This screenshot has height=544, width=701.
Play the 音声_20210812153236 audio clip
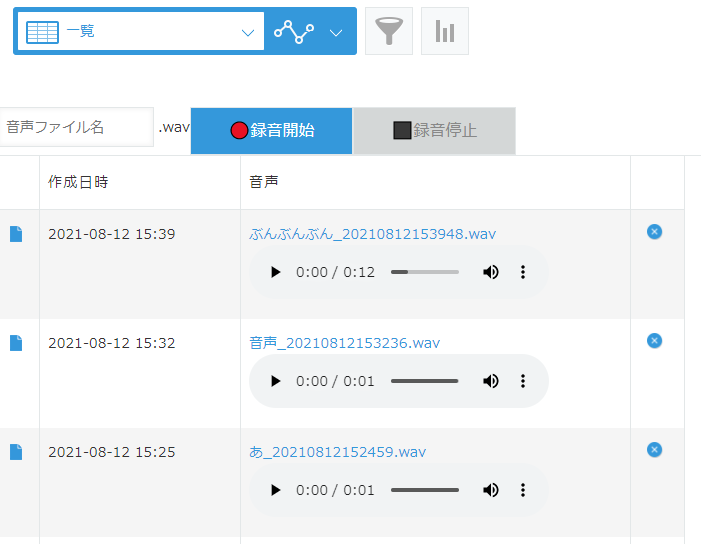275,381
